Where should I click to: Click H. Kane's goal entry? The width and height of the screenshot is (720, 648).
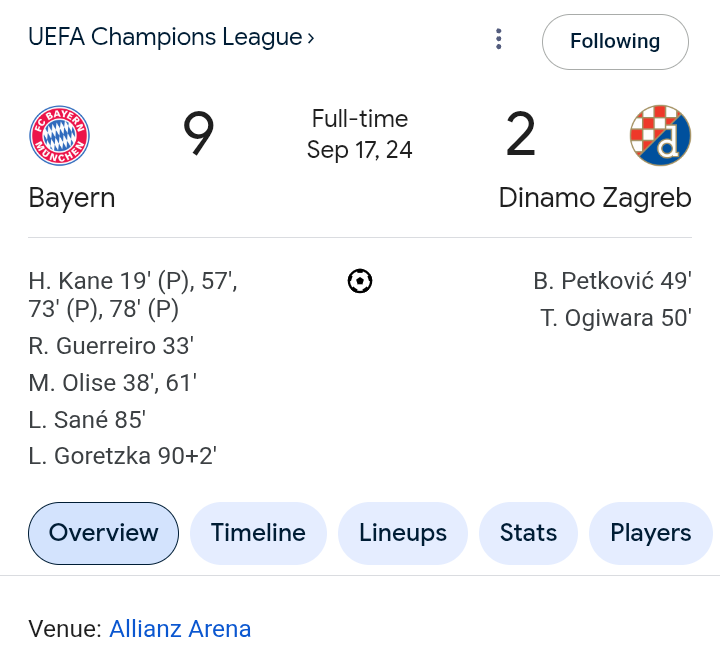pyautogui.click(x=133, y=295)
